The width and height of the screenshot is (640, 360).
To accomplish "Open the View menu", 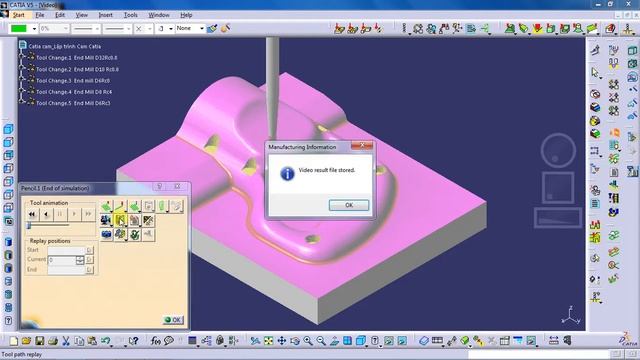I will (x=82, y=15).
